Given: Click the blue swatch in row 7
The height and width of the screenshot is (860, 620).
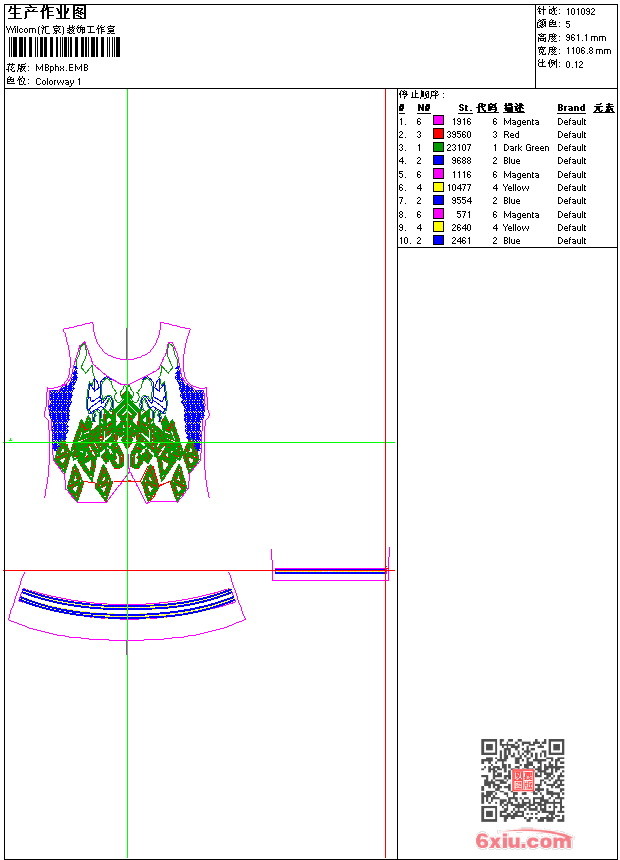Looking at the screenshot, I should coord(438,200).
